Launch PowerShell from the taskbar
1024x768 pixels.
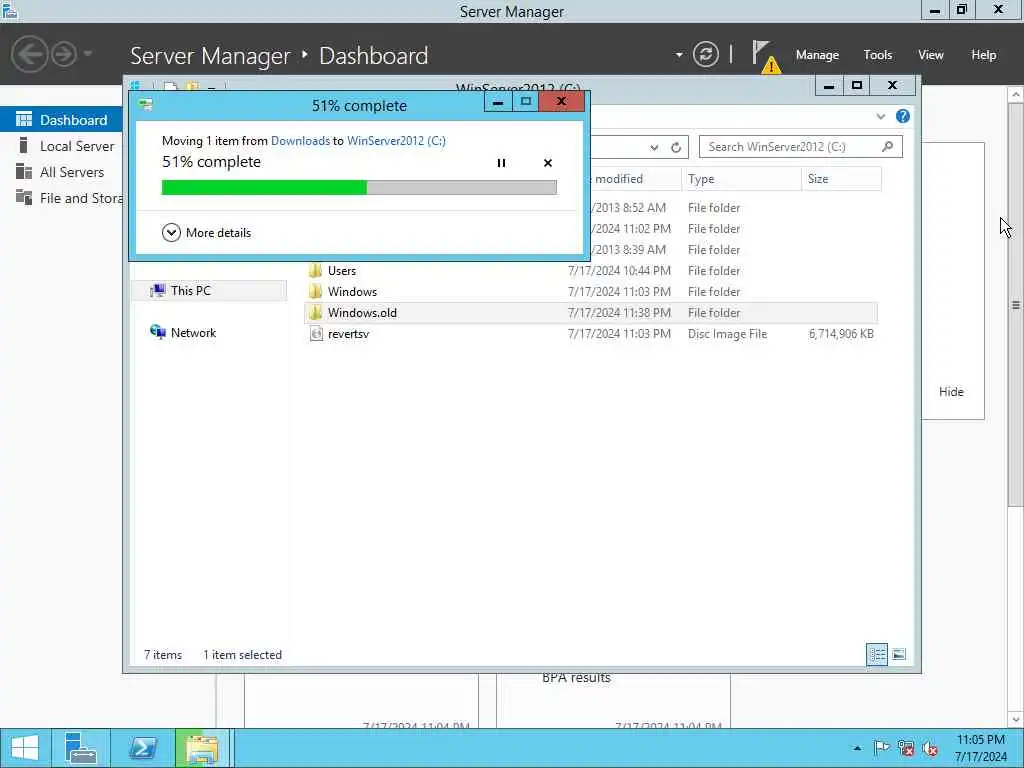[142, 748]
